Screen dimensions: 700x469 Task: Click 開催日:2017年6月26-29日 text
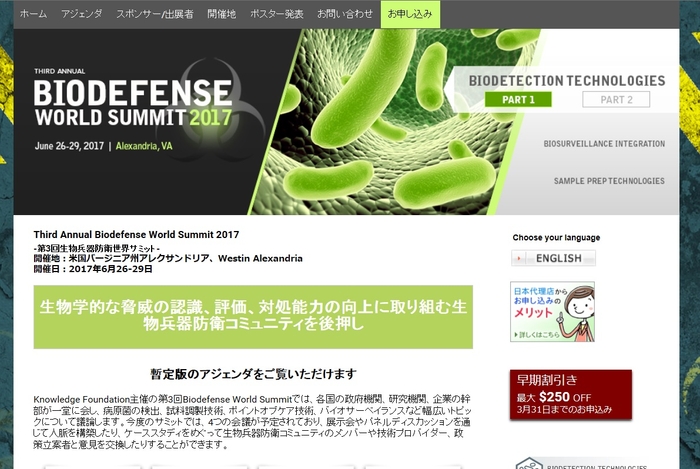(93, 269)
